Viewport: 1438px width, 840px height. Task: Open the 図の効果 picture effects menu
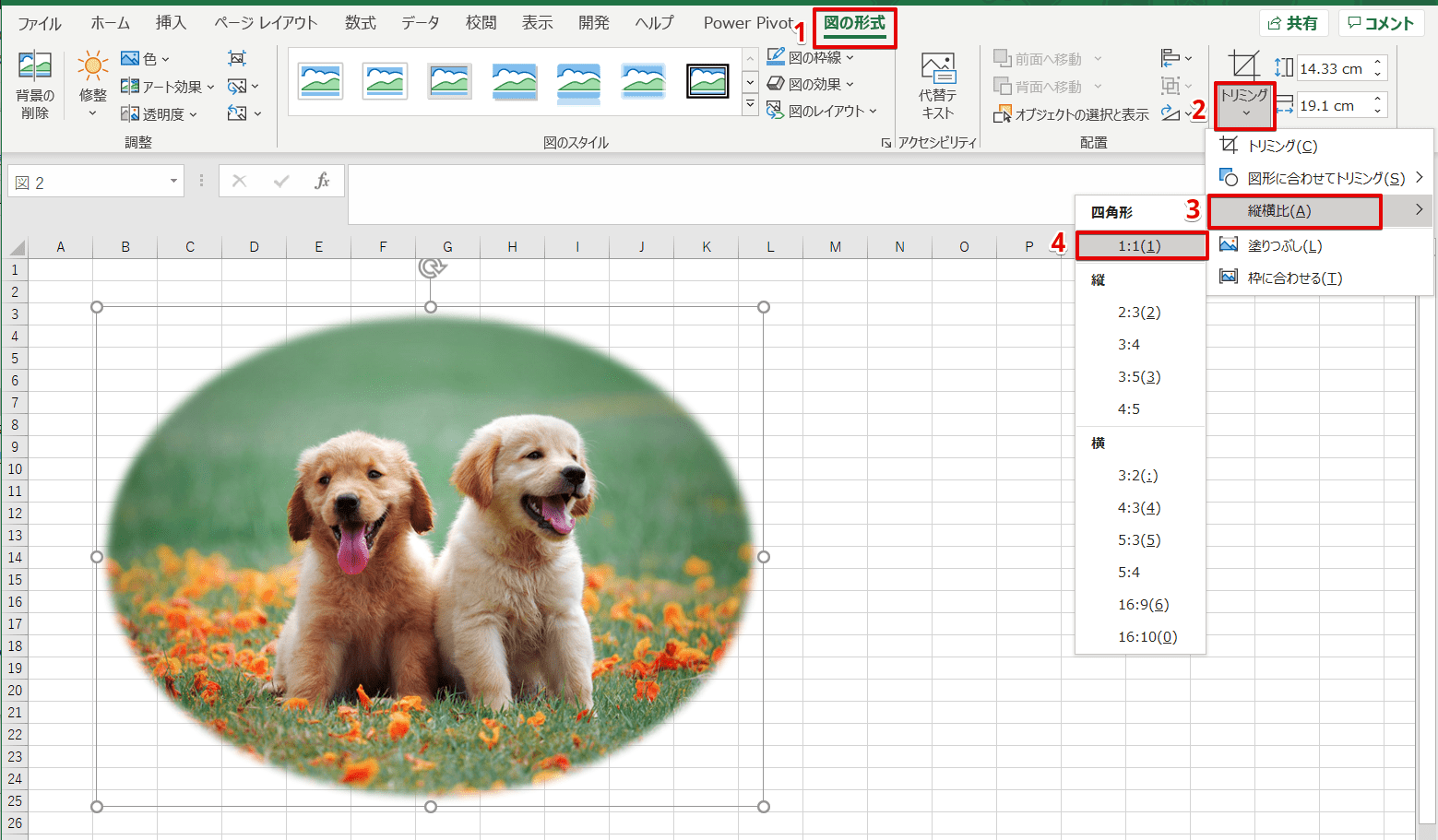pyautogui.click(x=810, y=84)
